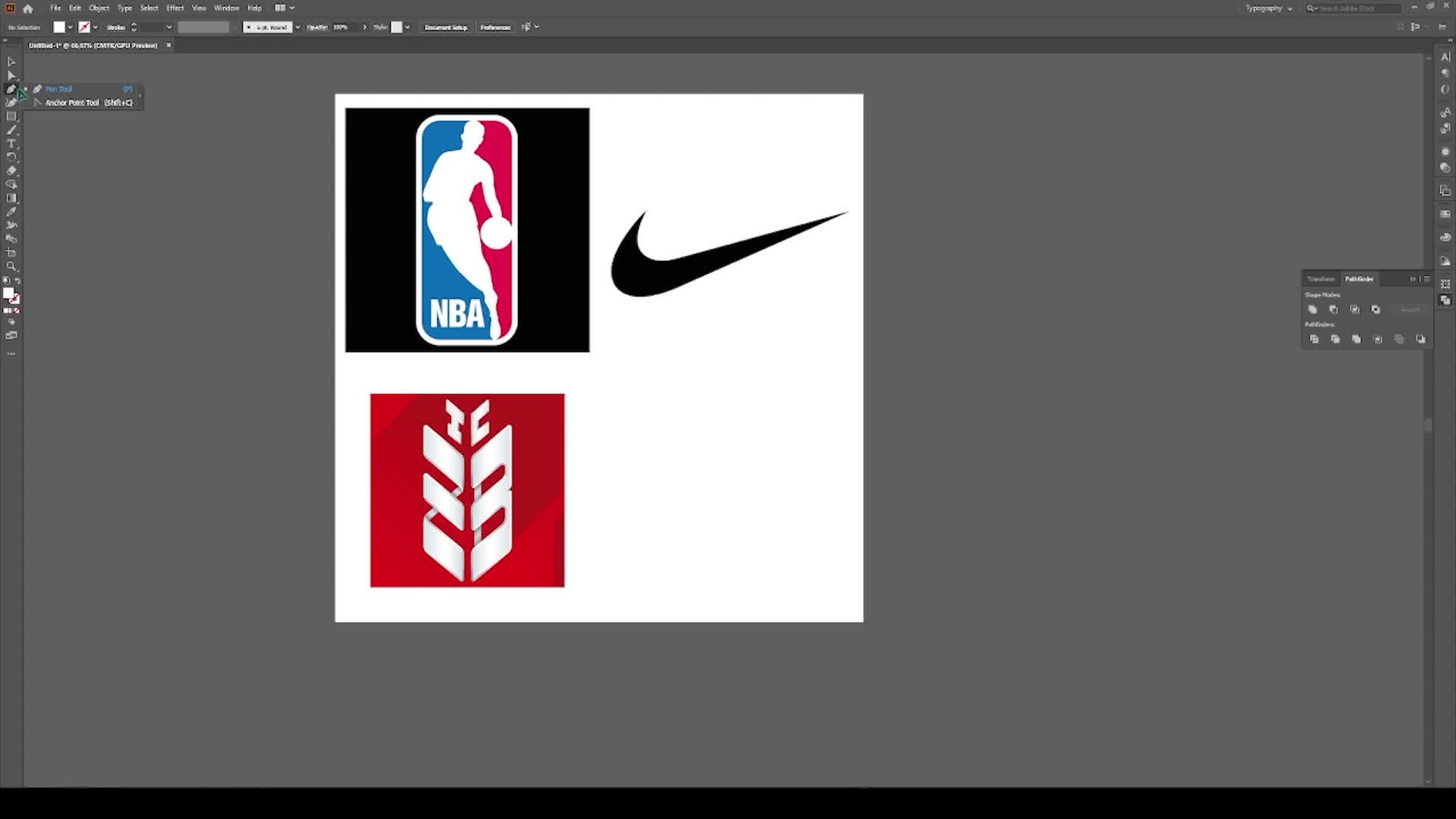
Task: Close the Untitled-1 document tab
Action: coord(169,45)
